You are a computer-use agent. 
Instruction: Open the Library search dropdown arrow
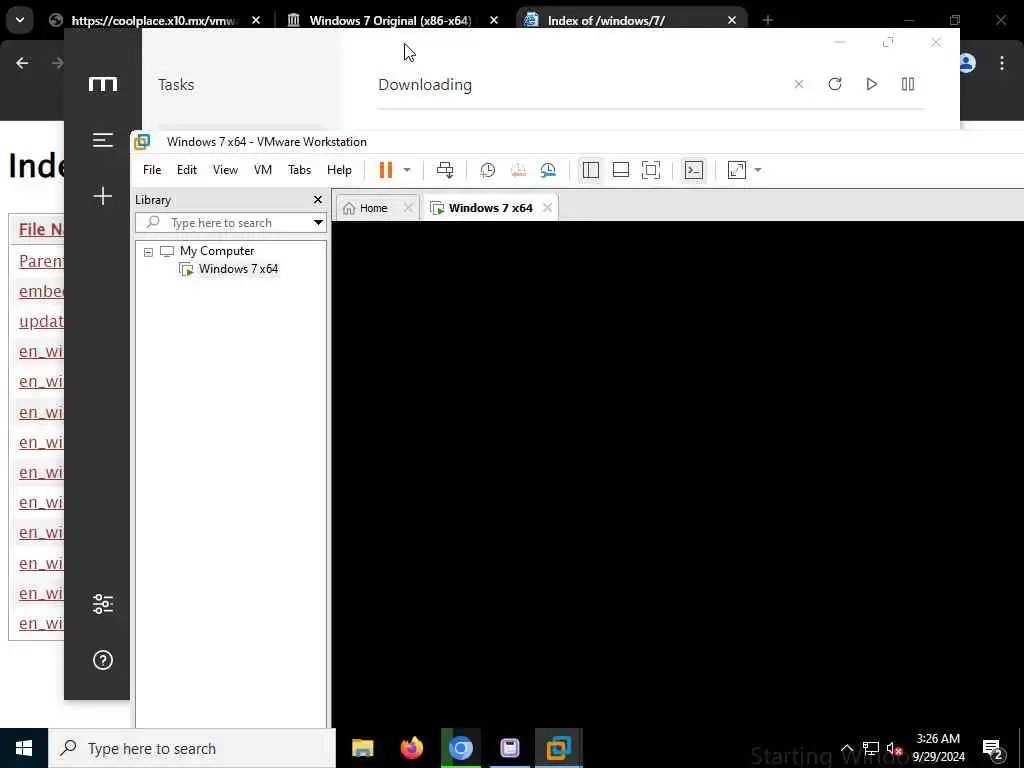pyautogui.click(x=318, y=223)
